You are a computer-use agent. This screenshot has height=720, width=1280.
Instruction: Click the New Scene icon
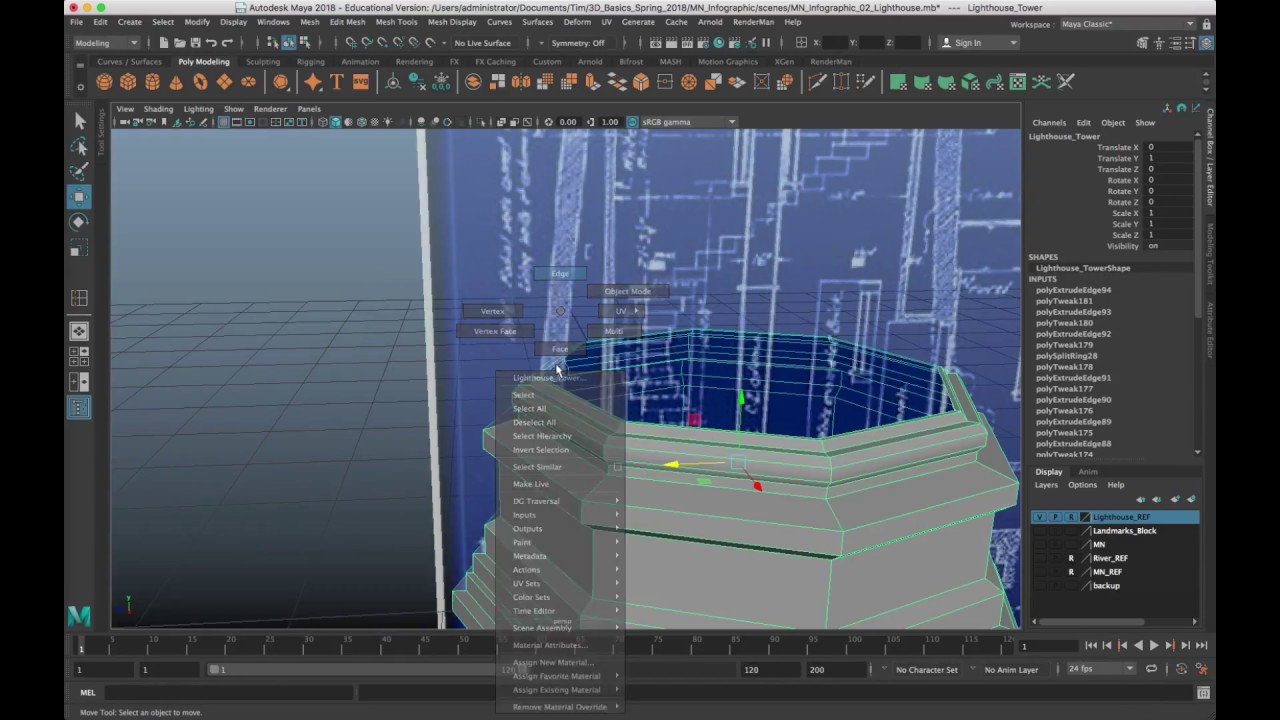pyautogui.click(x=164, y=43)
